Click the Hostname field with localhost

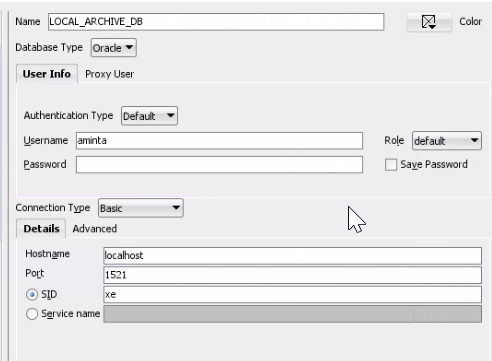pos(292,256)
